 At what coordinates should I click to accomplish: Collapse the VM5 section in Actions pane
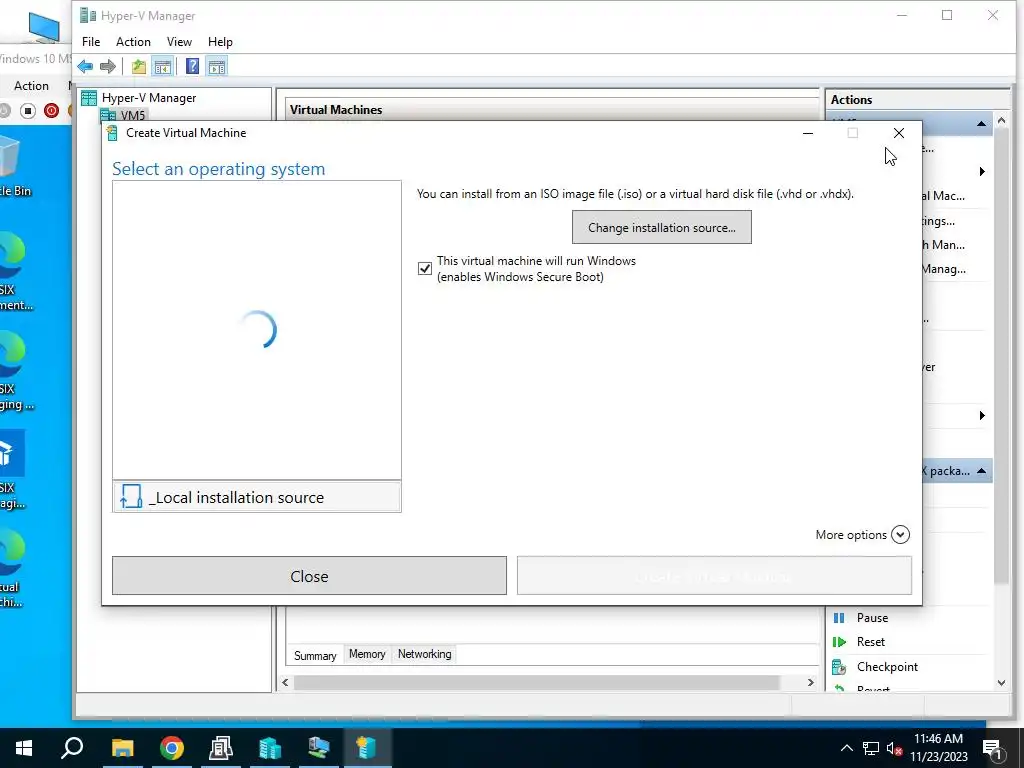click(981, 123)
